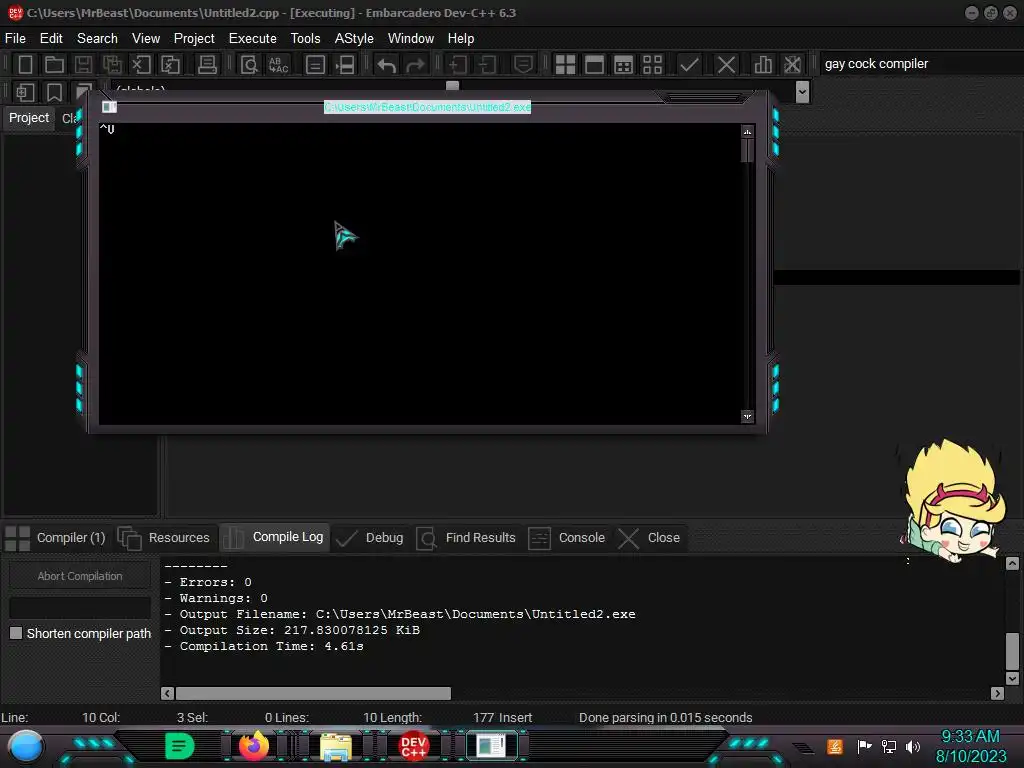Create a new source file from the toolbar
This screenshot has width=1024, height=768.
click(x=25, y=64)
